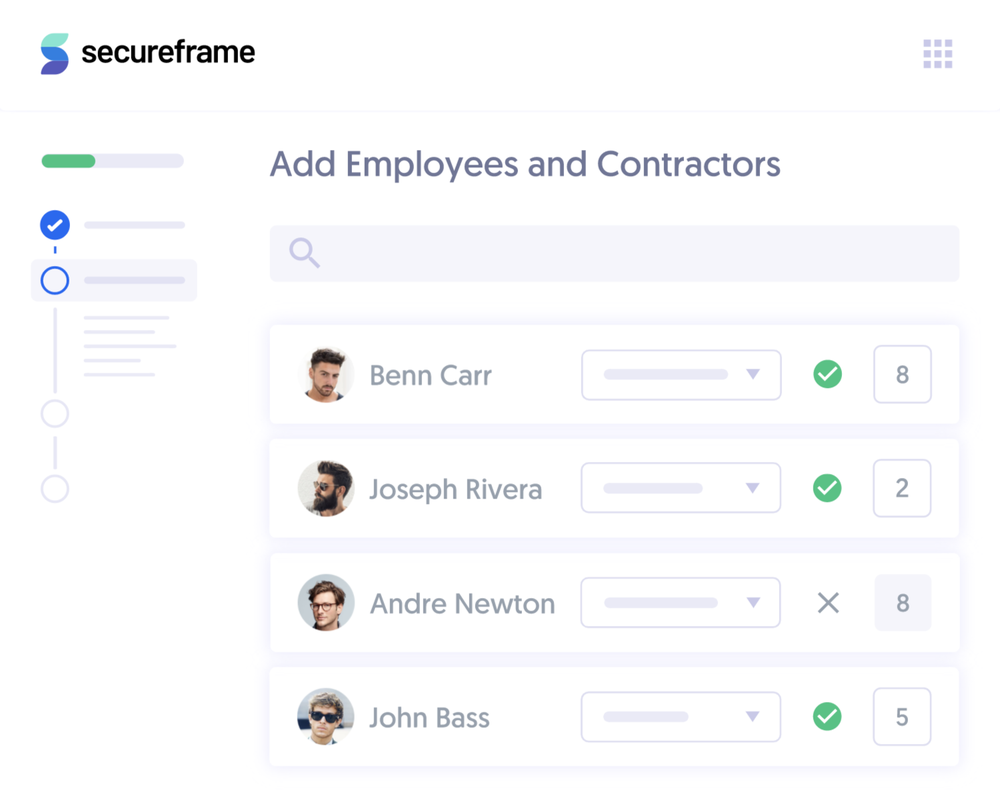Open the dropdown in Benn Carr's row

click(681, 375)
